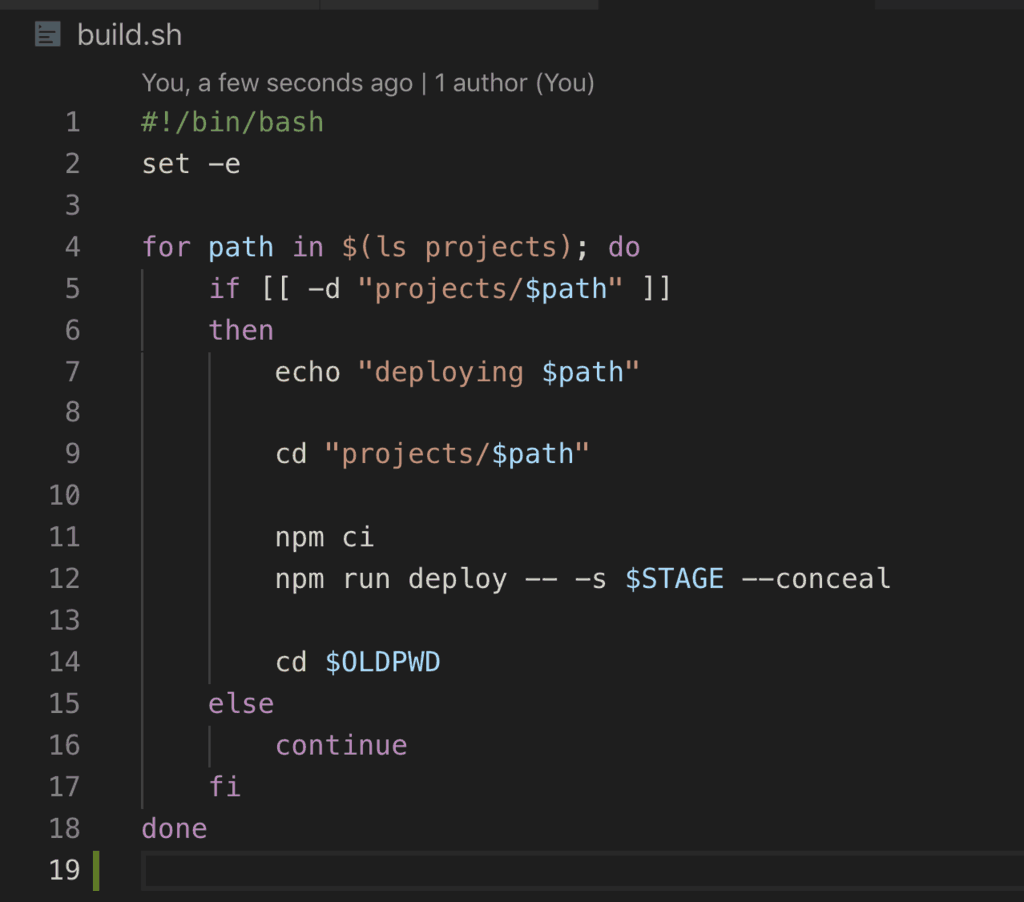The image size is (1024, 902).
Task: Click line number 12 in the gutter
Action: coord(65,579)
